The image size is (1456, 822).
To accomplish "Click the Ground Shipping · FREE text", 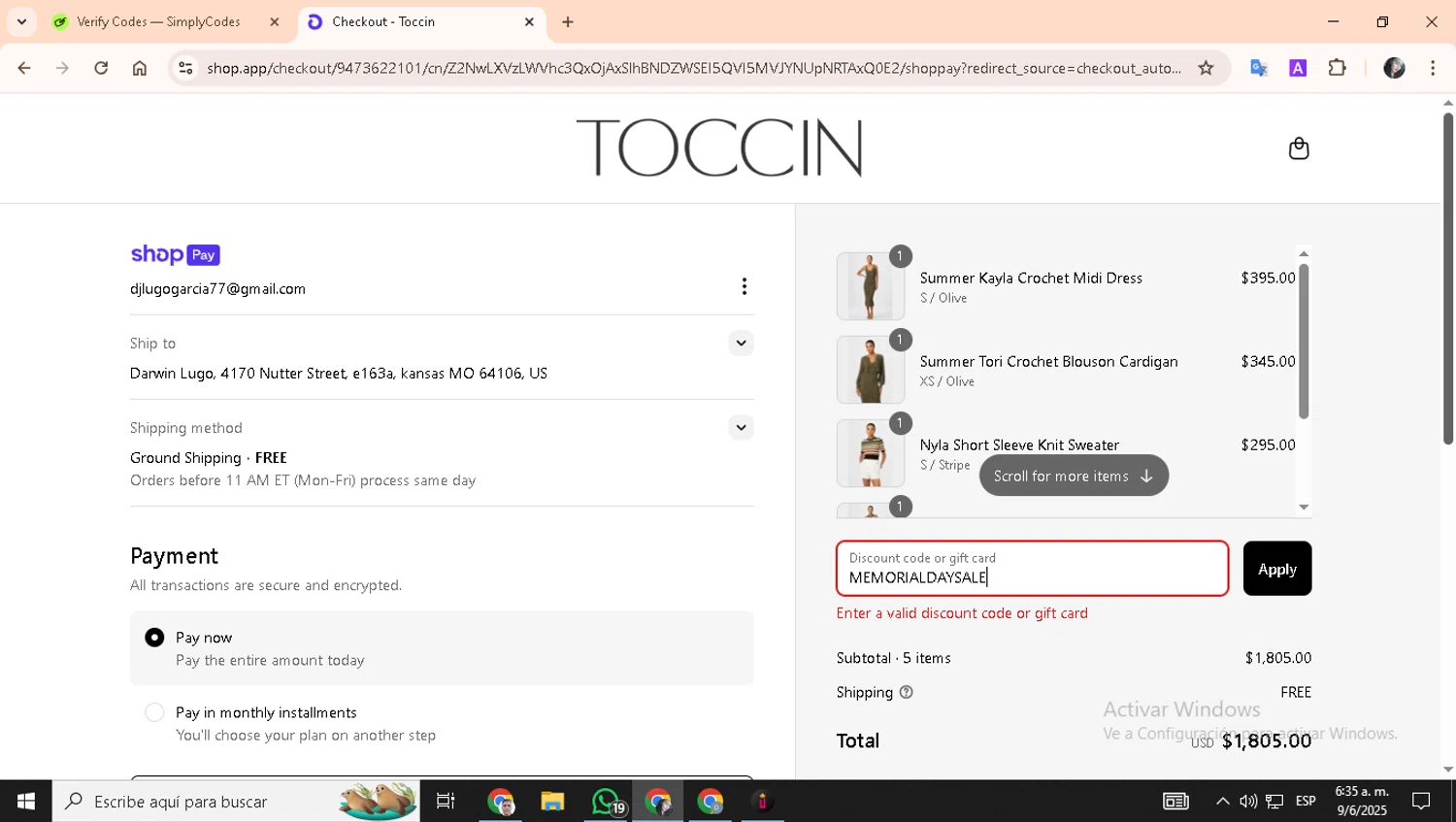I will 209,458.
